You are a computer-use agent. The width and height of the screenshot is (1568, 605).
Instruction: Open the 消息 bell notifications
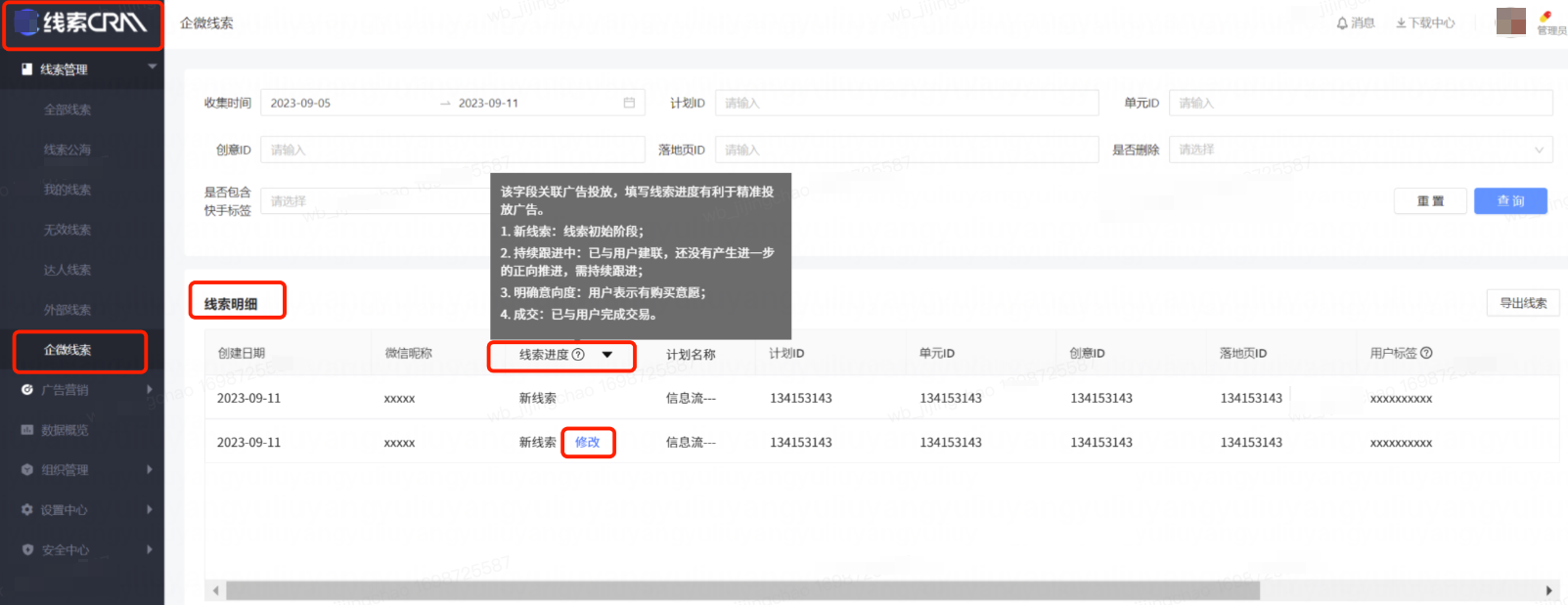pos(1356,22)
